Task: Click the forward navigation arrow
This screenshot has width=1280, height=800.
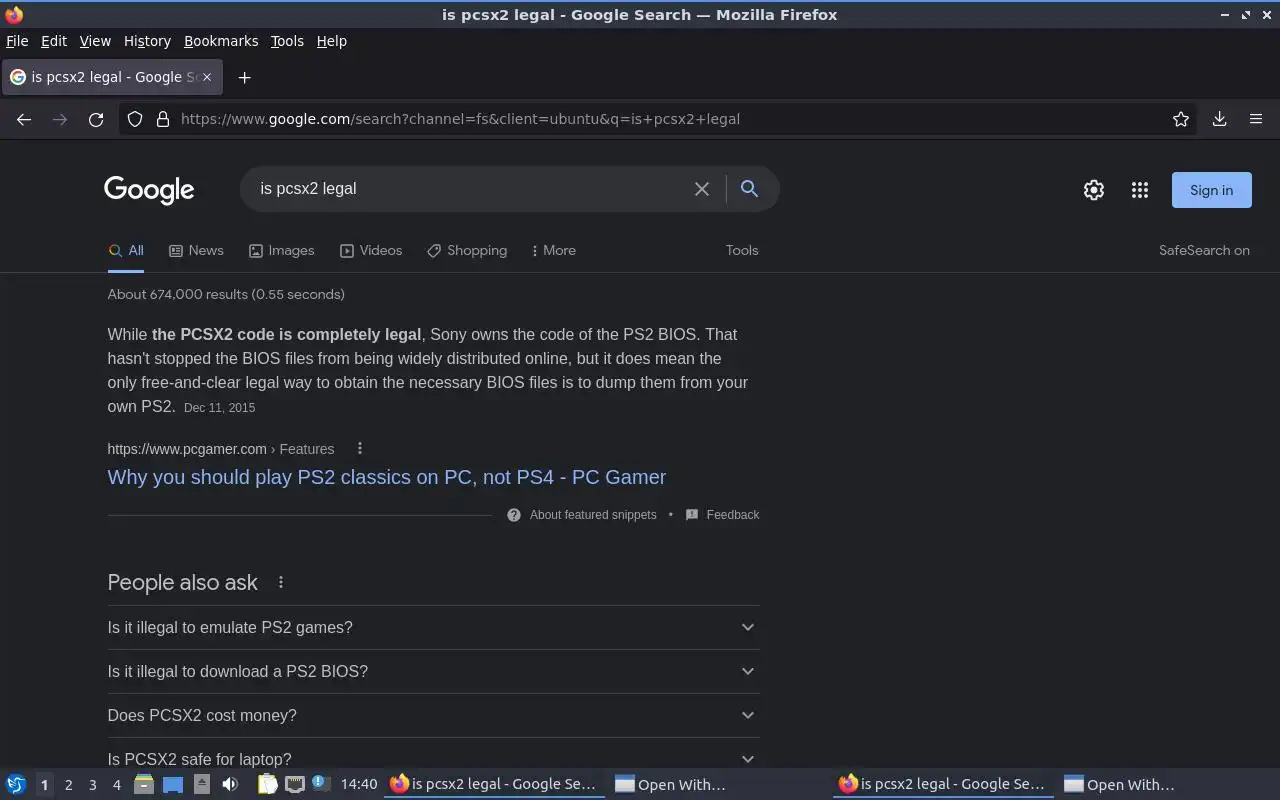Action: (x=60, y=119)
